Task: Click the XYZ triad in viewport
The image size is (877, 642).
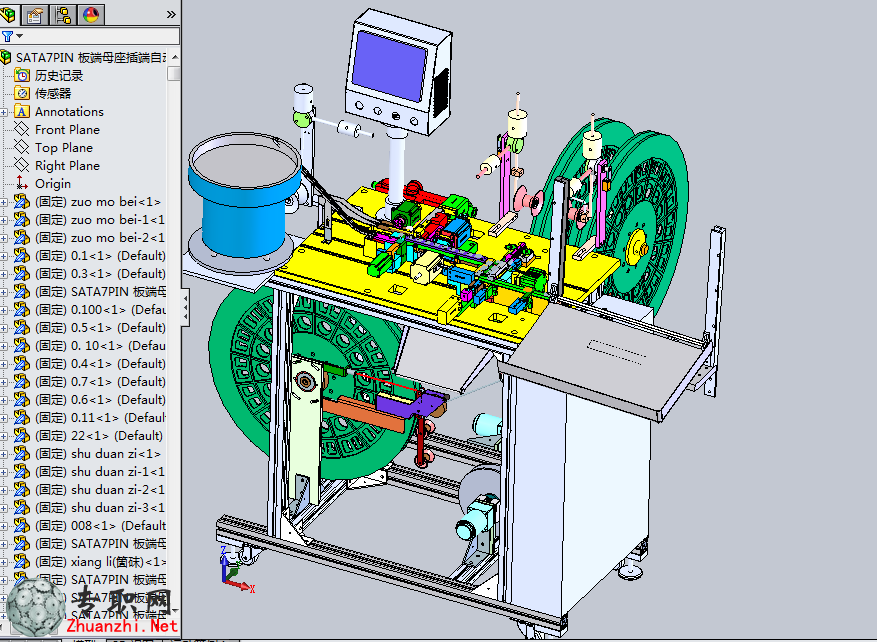Action: click(x=236, y=568)
